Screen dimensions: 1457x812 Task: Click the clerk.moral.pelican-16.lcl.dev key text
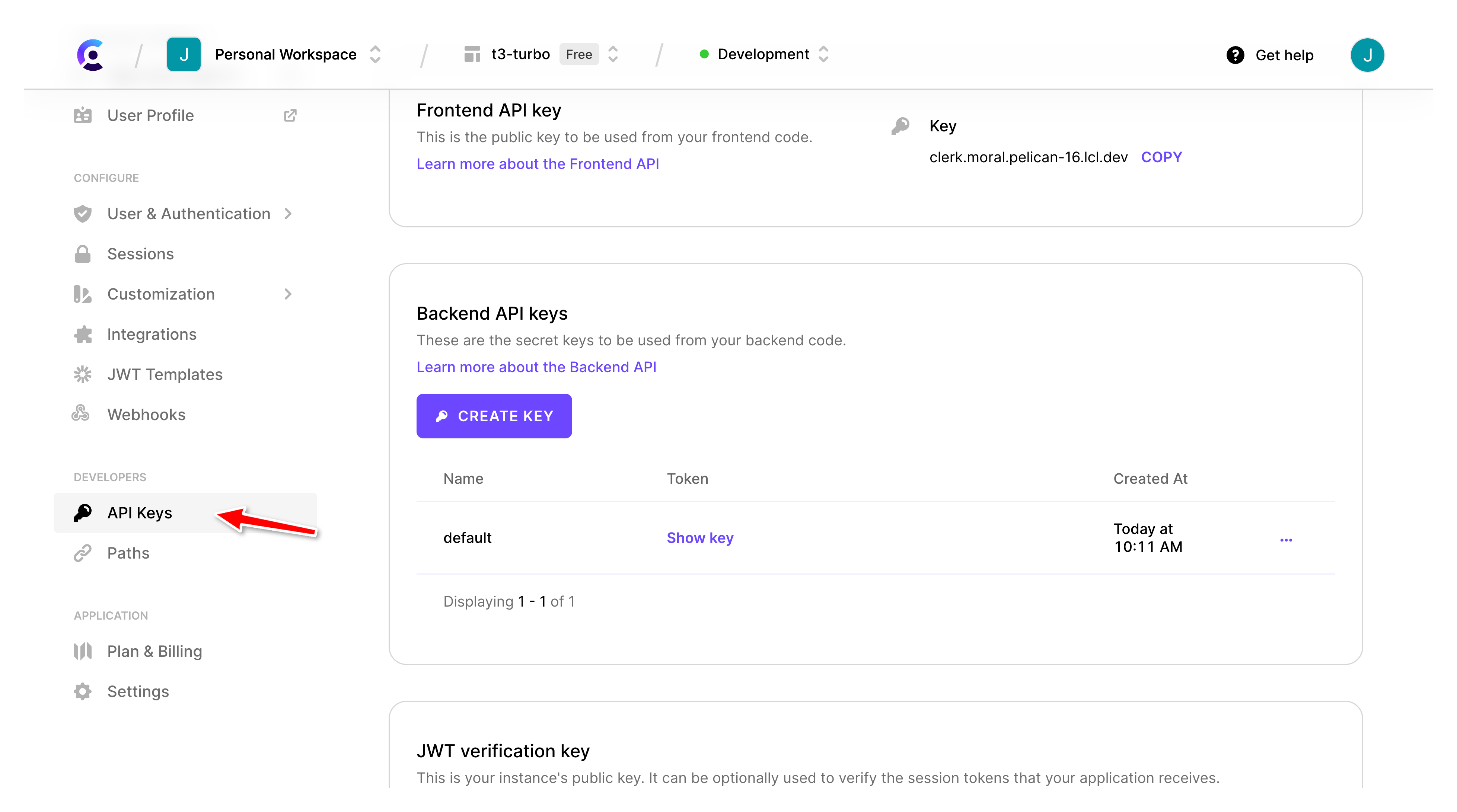pyautogui.click(x=1028, y=157)
